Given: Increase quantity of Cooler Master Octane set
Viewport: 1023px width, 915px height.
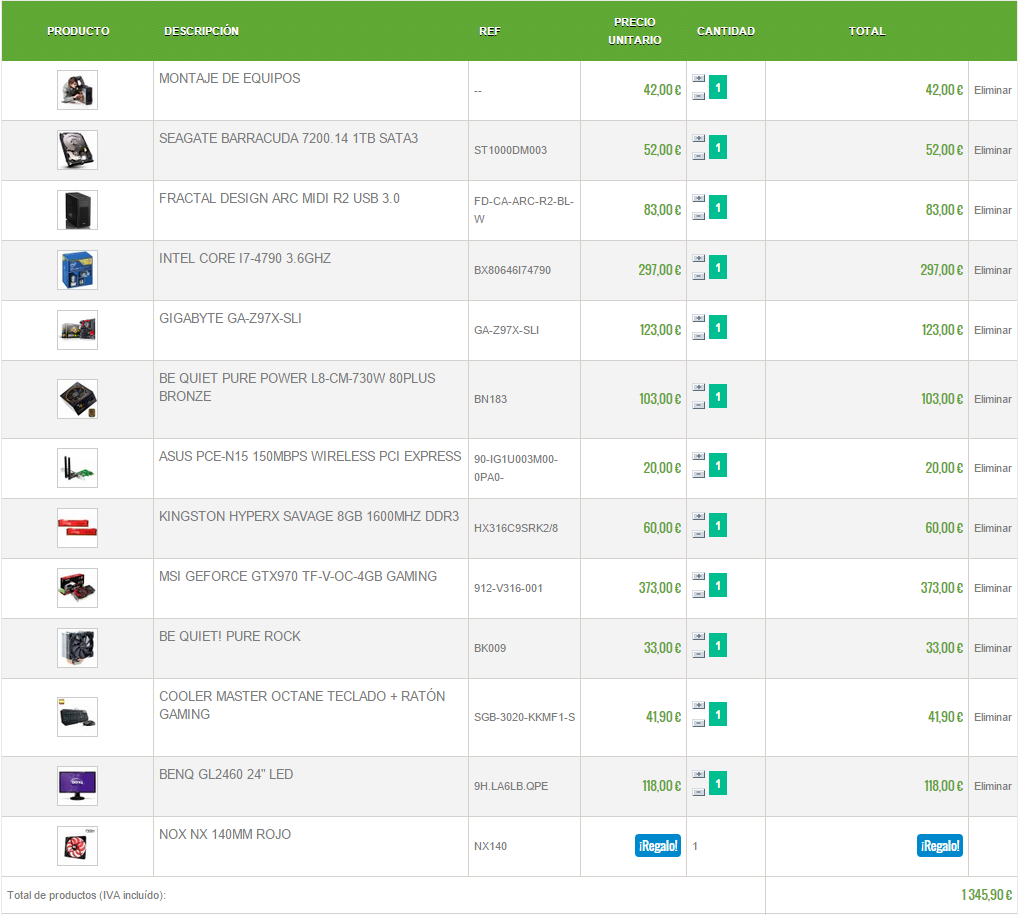Looking at the screenshot, I should (x=699, y=706).
